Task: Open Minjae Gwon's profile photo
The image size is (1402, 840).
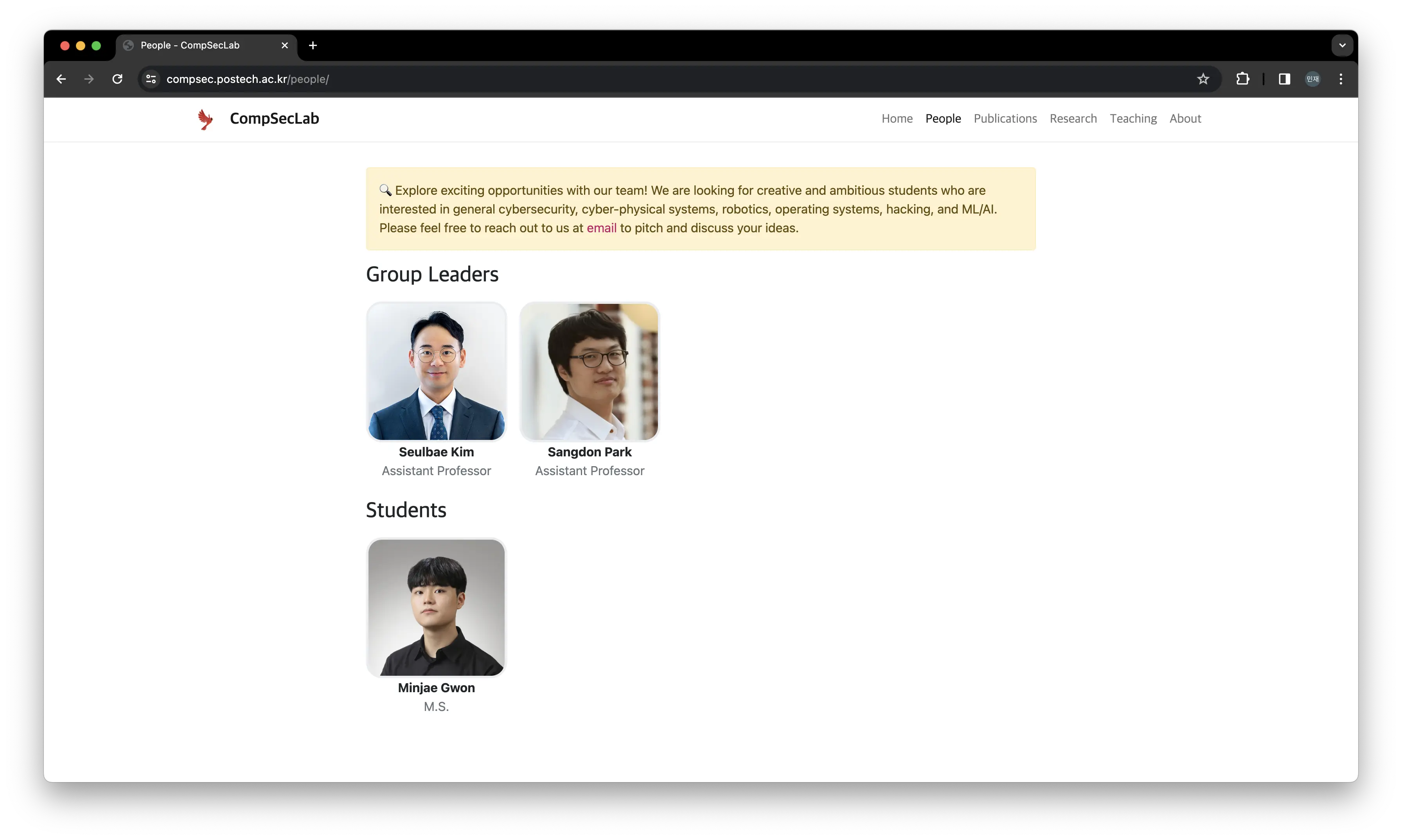Action: click(x=436, y=607)
